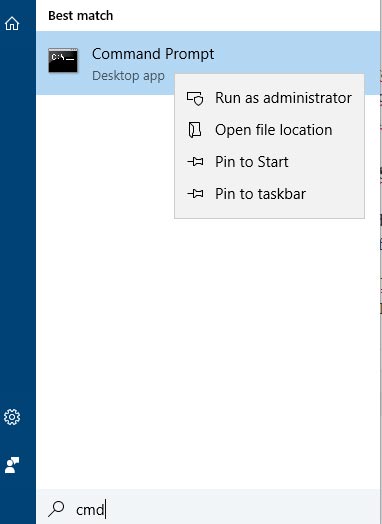Click the shield icon beside Run as administrator

coord(195,99)
